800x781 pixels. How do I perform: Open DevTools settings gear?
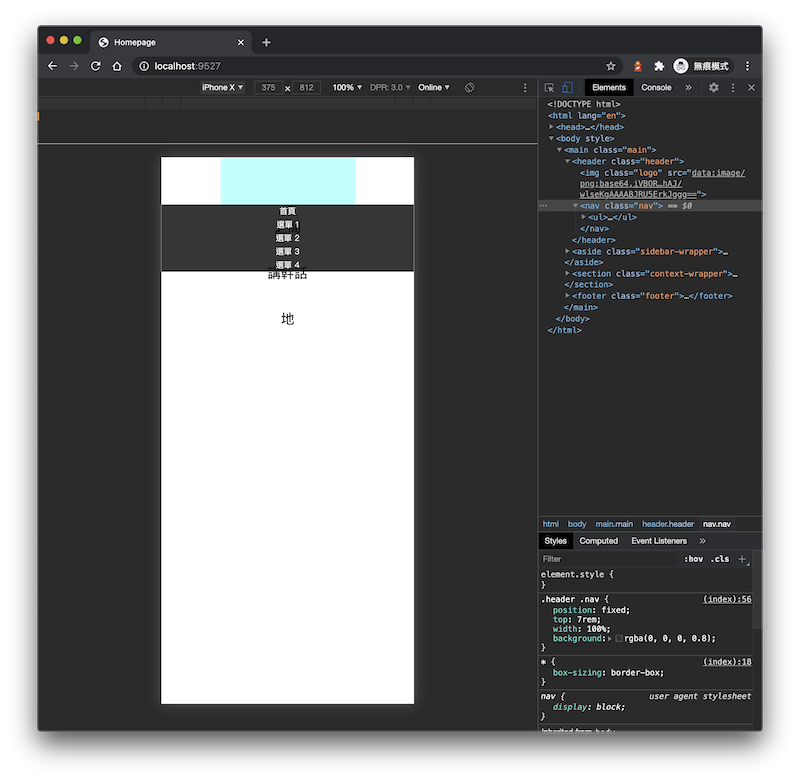[714, 88]
